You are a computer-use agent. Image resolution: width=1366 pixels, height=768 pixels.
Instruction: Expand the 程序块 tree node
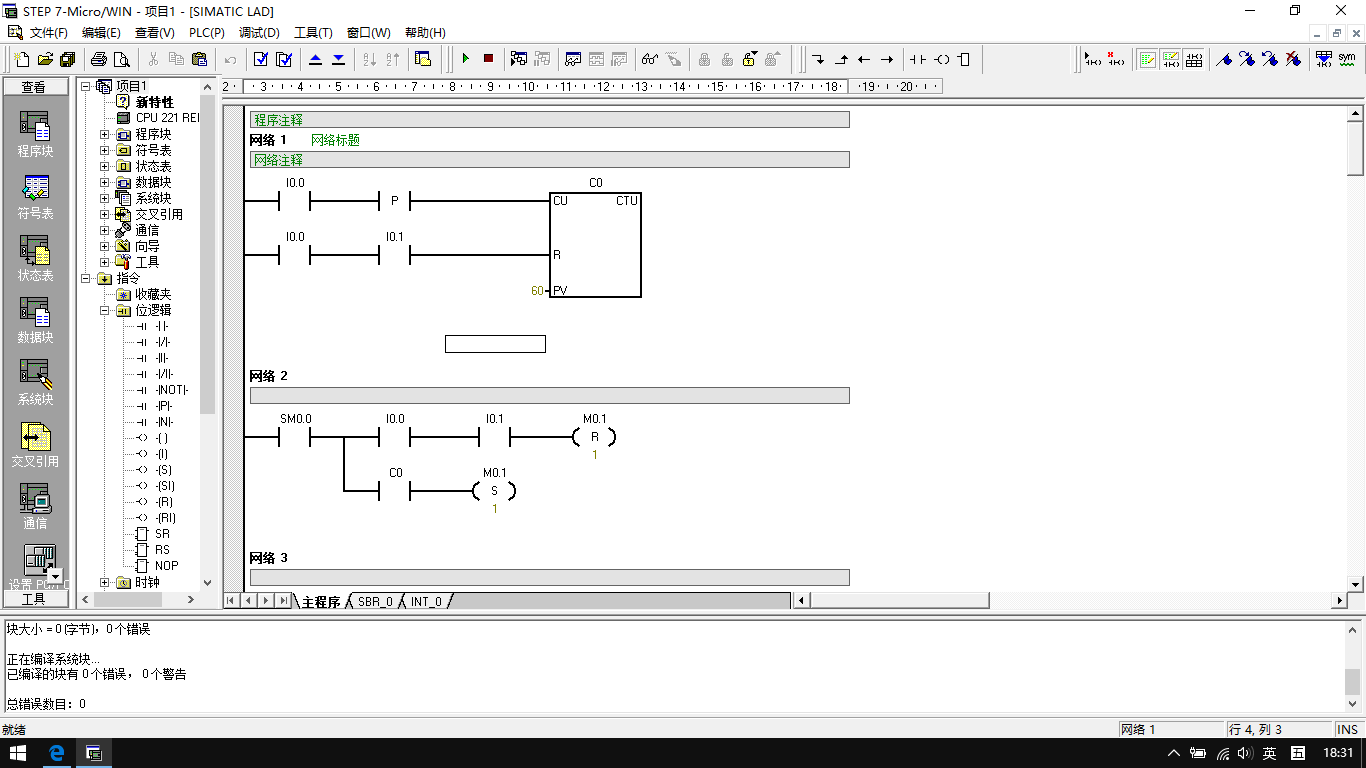tap(105, 134)
